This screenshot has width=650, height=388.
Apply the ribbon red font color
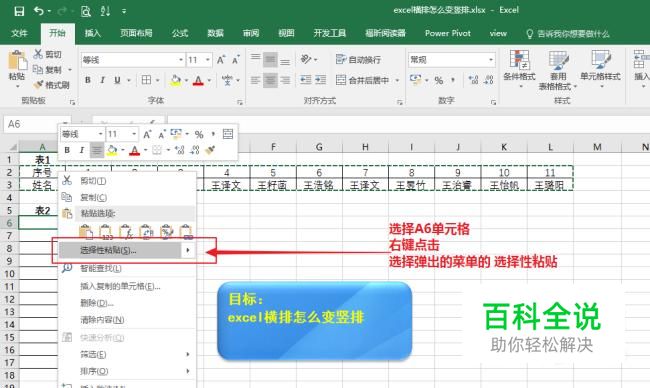199,80
